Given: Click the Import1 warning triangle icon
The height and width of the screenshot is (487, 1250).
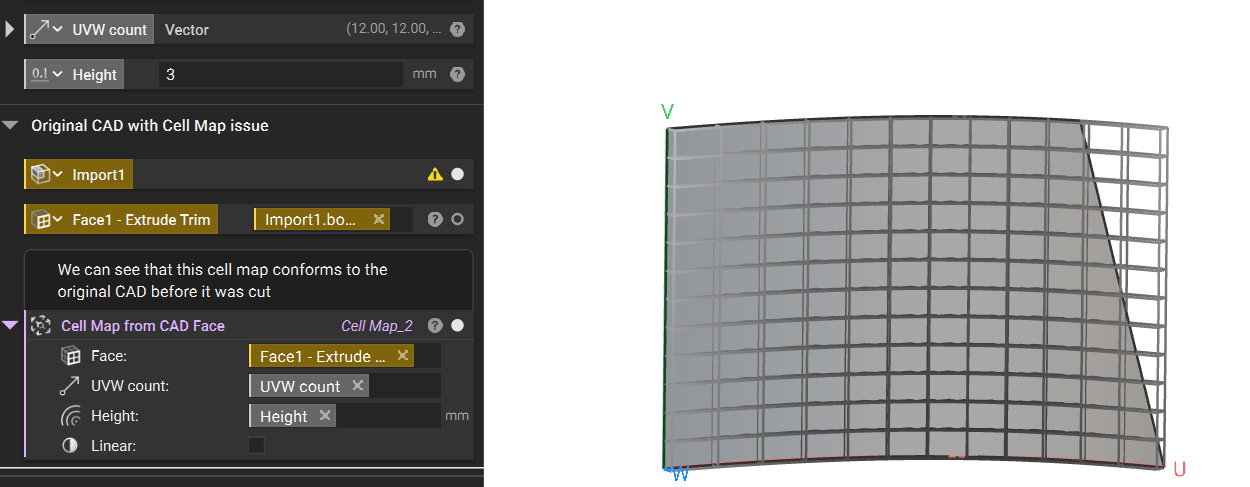Looking at the screenshot, I should [x=435, y=174].
